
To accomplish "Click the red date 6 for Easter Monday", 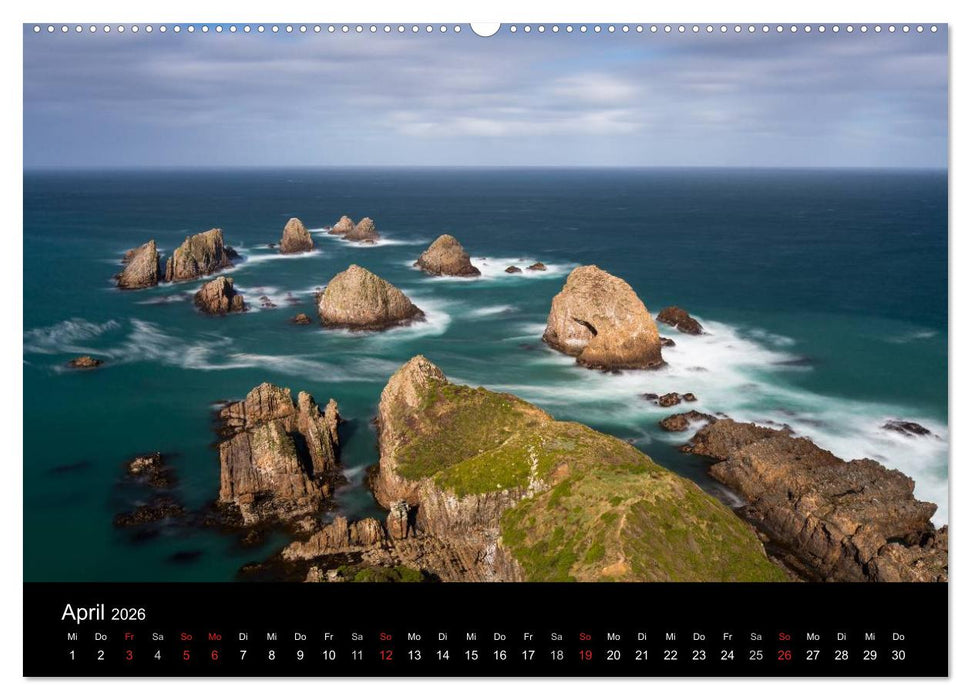I will 214,655.
